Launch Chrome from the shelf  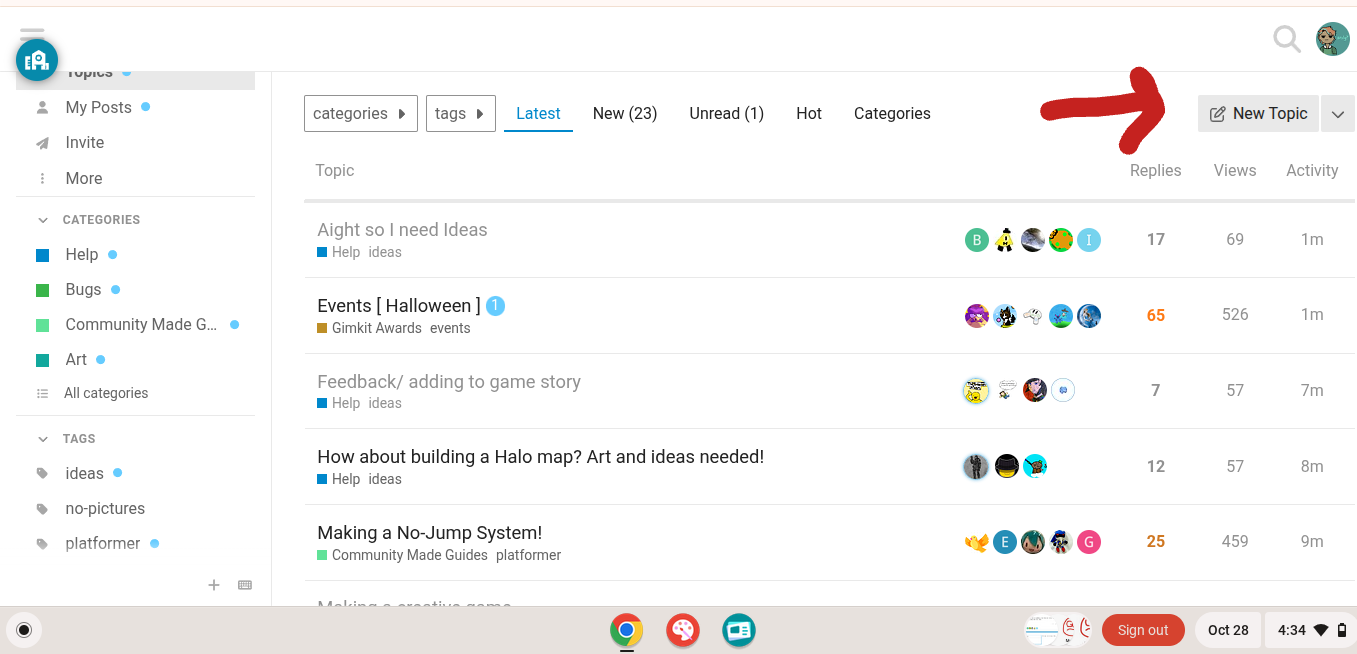point(627,630)
